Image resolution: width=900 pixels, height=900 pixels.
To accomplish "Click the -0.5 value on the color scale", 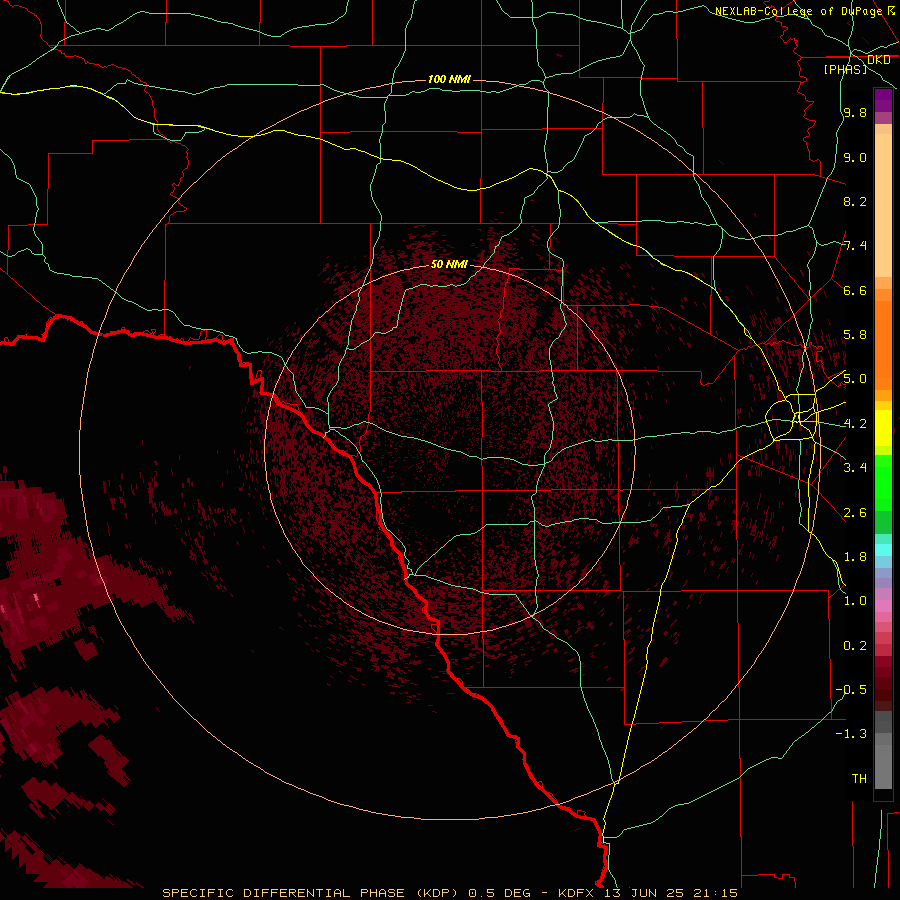I will click(x=851, y=690).
